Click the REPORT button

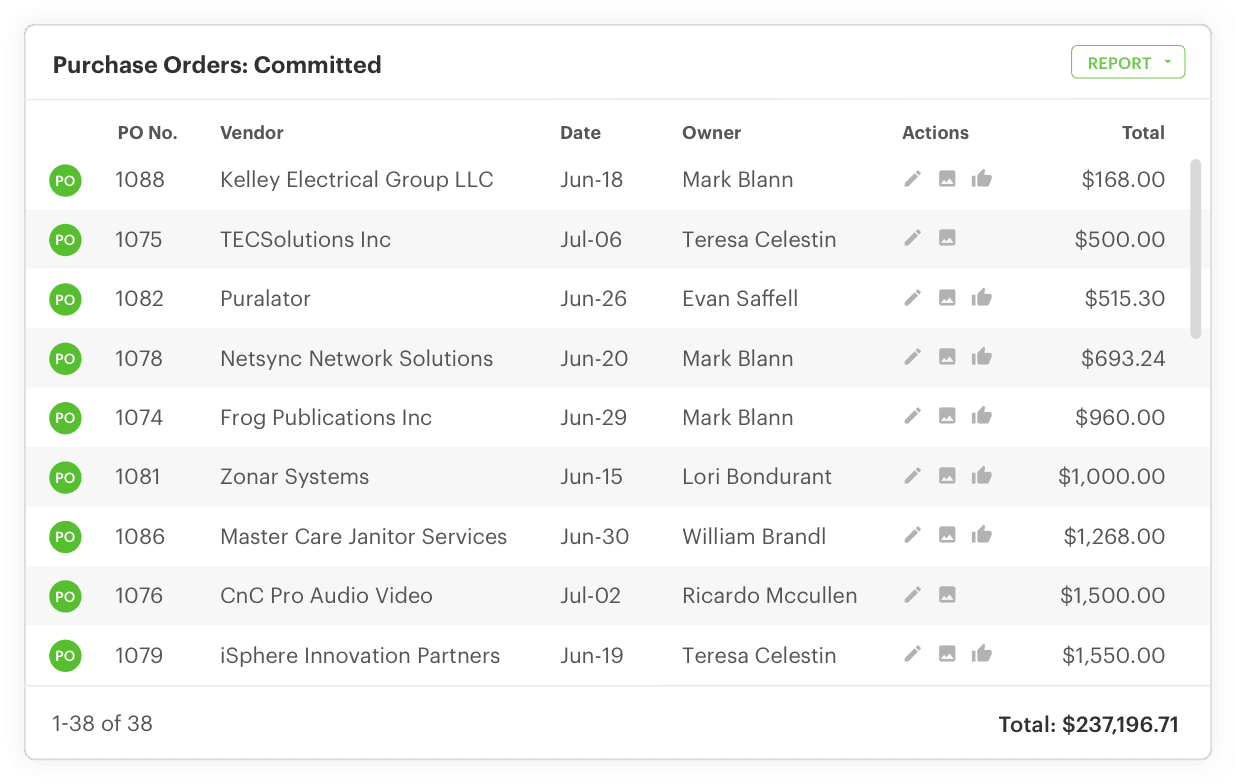[x=1122, y=61]
